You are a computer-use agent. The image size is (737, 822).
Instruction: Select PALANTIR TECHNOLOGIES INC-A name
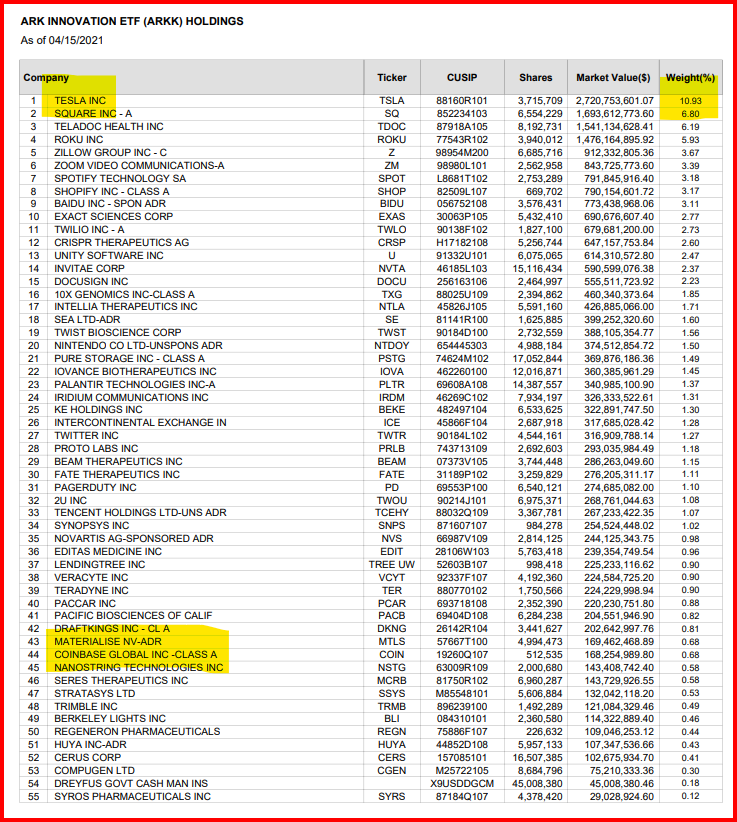click(135, 384)
